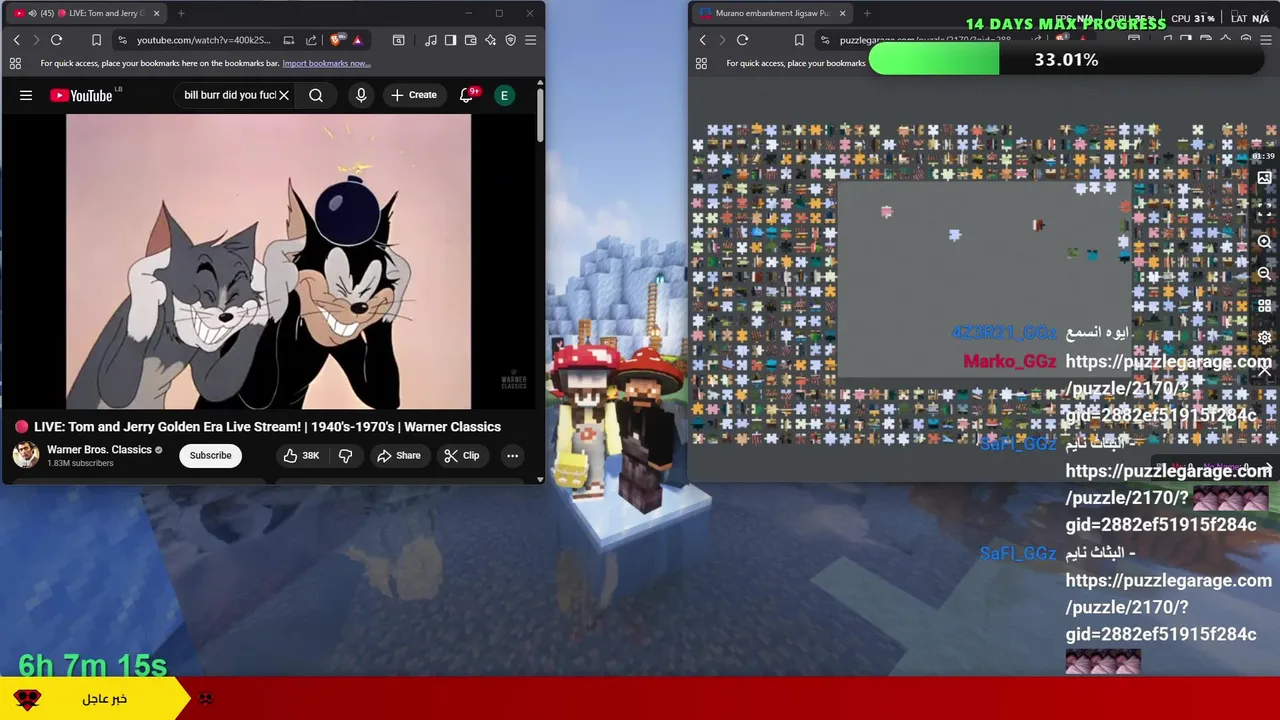Clip the Tom and Jerry live stream
1280x720 pixels.
tap(461, 455)
